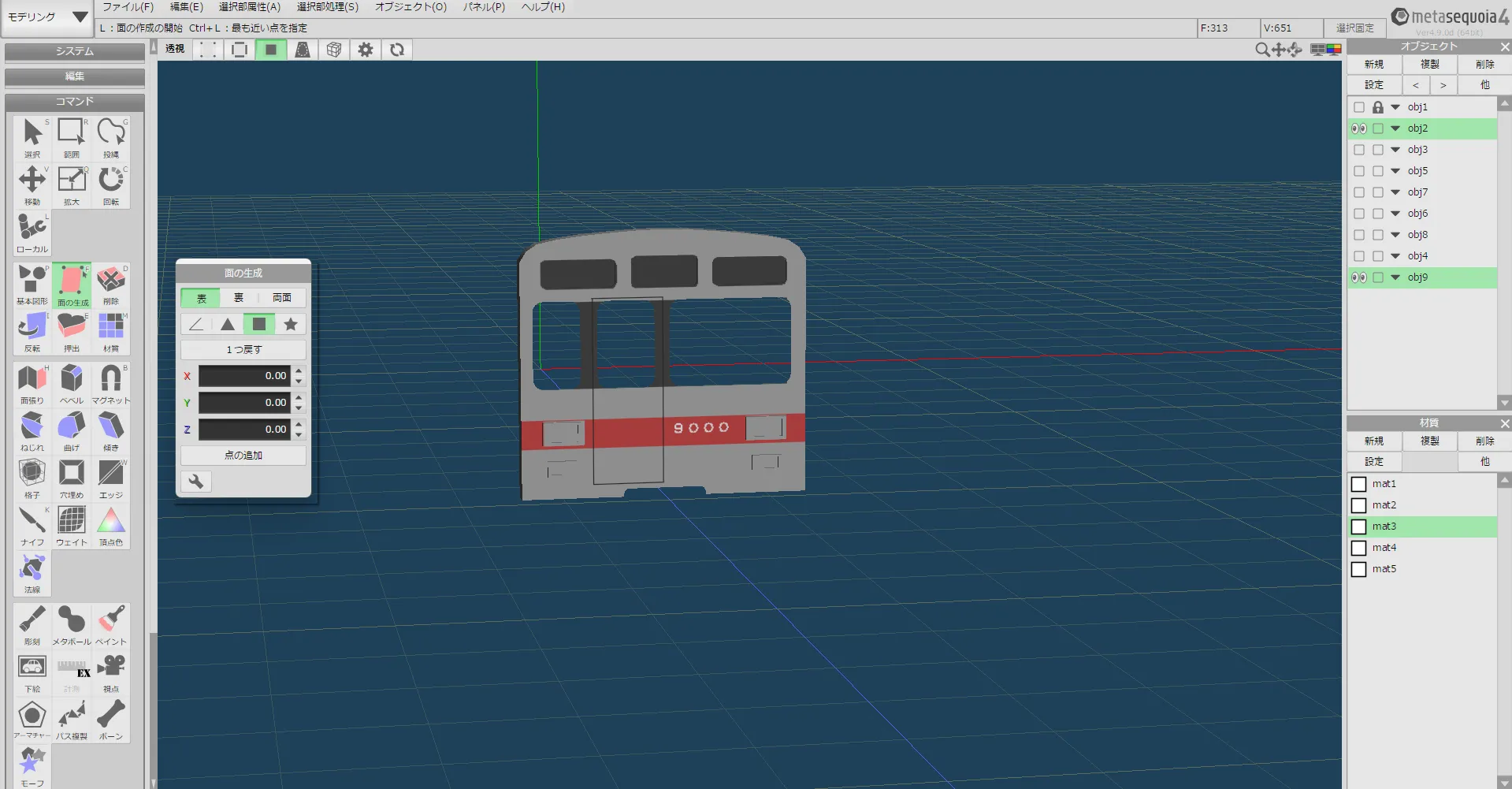The width and height of the screenshot is (1512, 789).
Task: Collapse the obj1 tree arrow
Action: point(1395,107)
